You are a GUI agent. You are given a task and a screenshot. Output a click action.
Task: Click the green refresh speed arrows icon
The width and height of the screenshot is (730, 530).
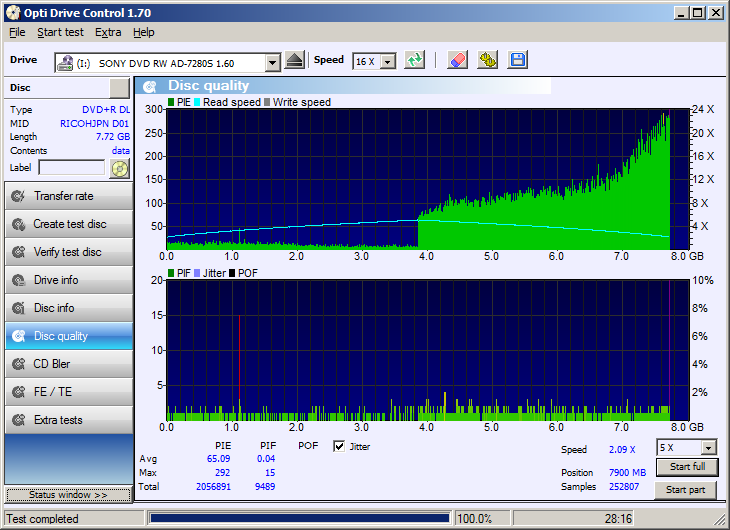(x=414, y=60)
